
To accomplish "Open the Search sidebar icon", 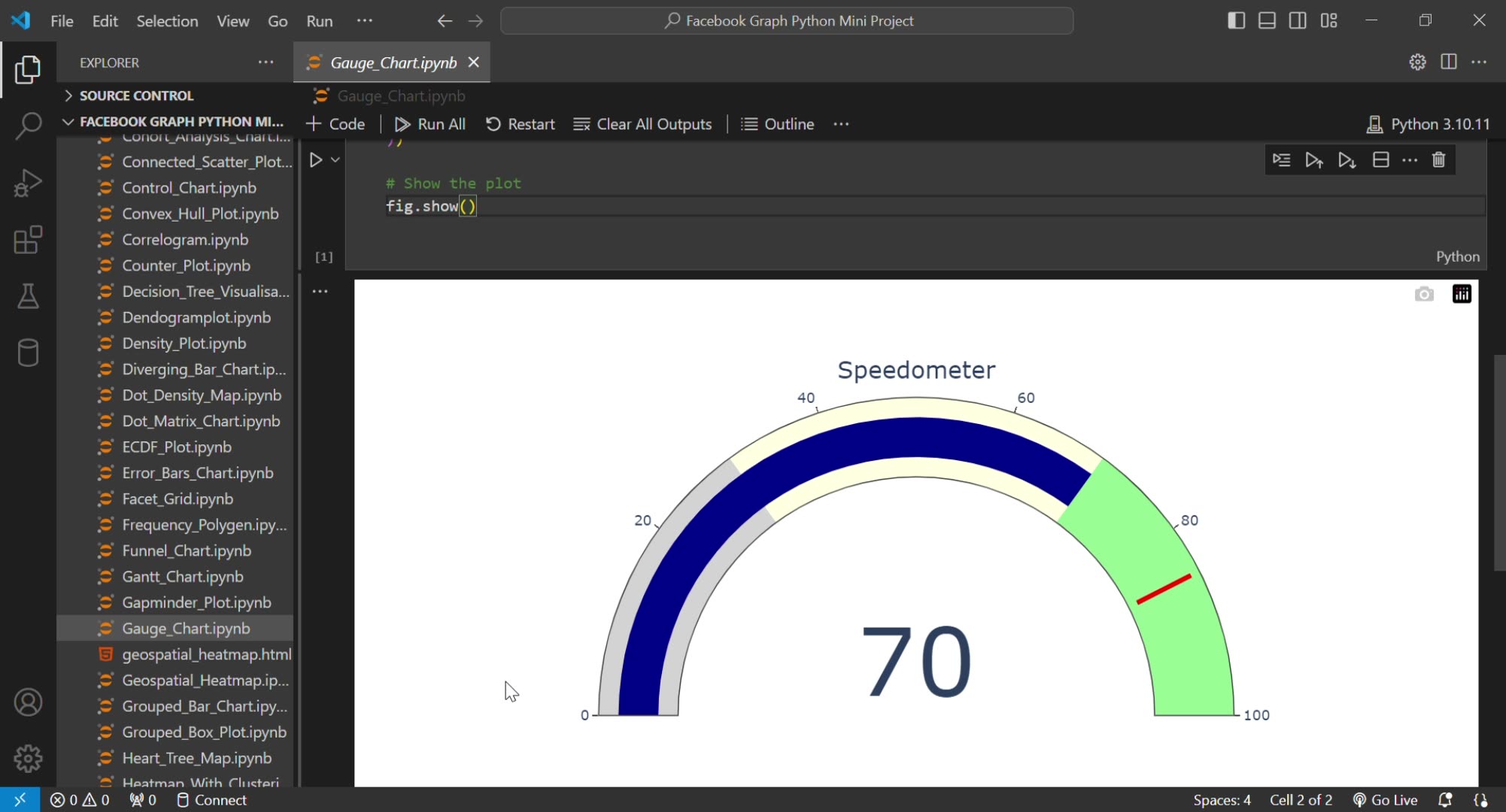I will 28,126.
